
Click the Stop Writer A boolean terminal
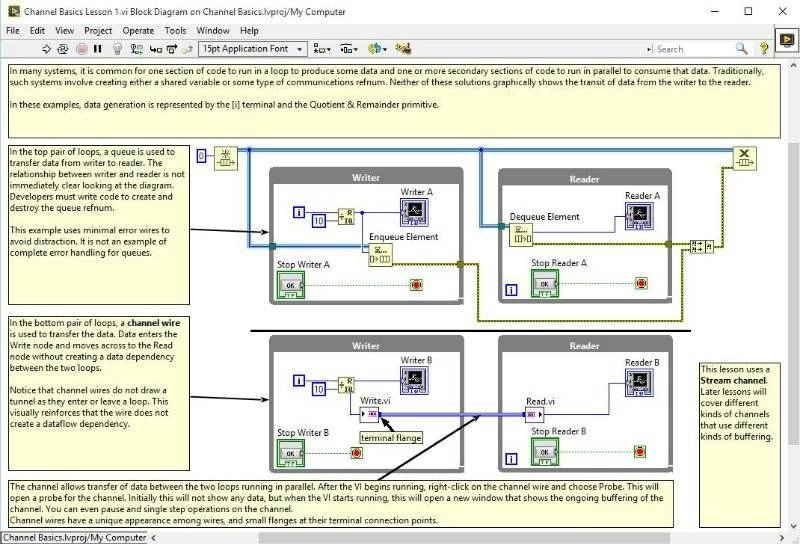click(291, 285)
